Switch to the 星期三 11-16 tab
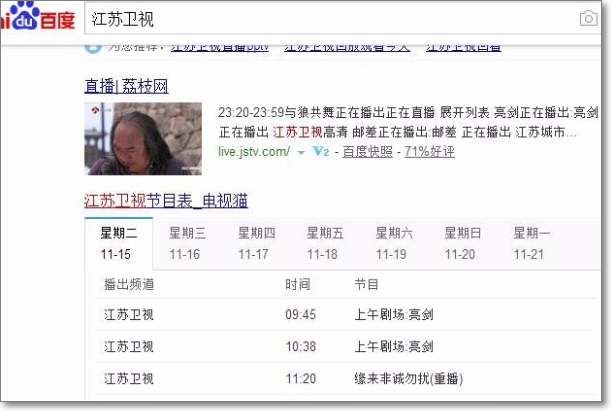Image resolution: width=611 pixels, height=411 pixels. coord(187,243)
